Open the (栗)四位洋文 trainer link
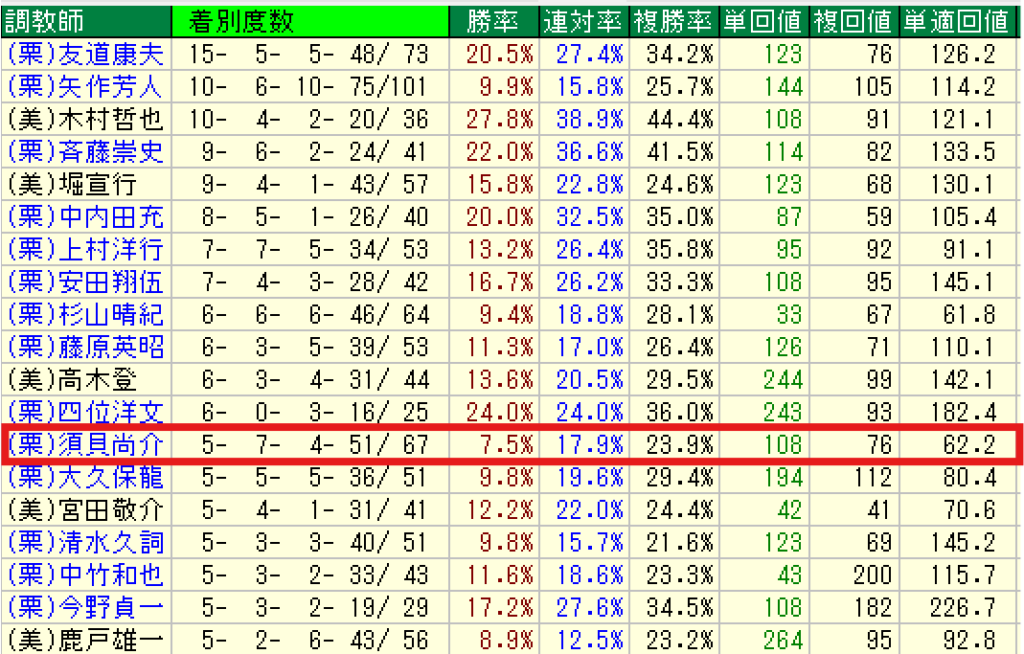1024x654 pixels. pyautogui.click(x=85, y=412)
